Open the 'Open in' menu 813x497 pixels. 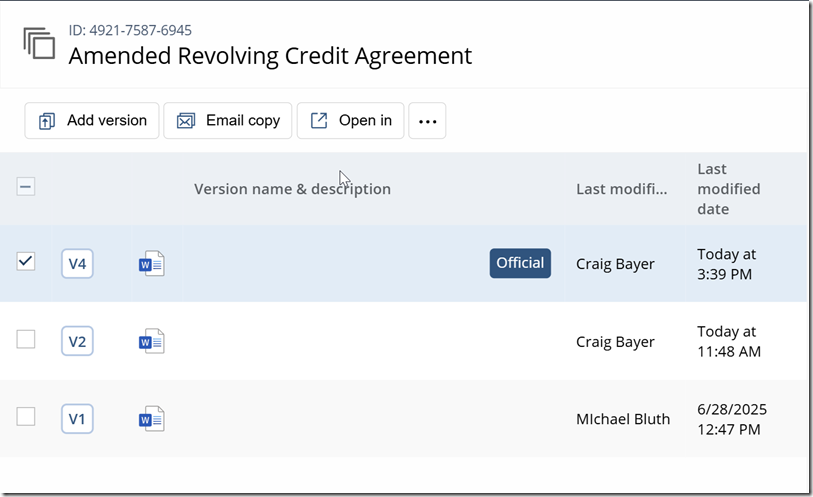[351, 121]
